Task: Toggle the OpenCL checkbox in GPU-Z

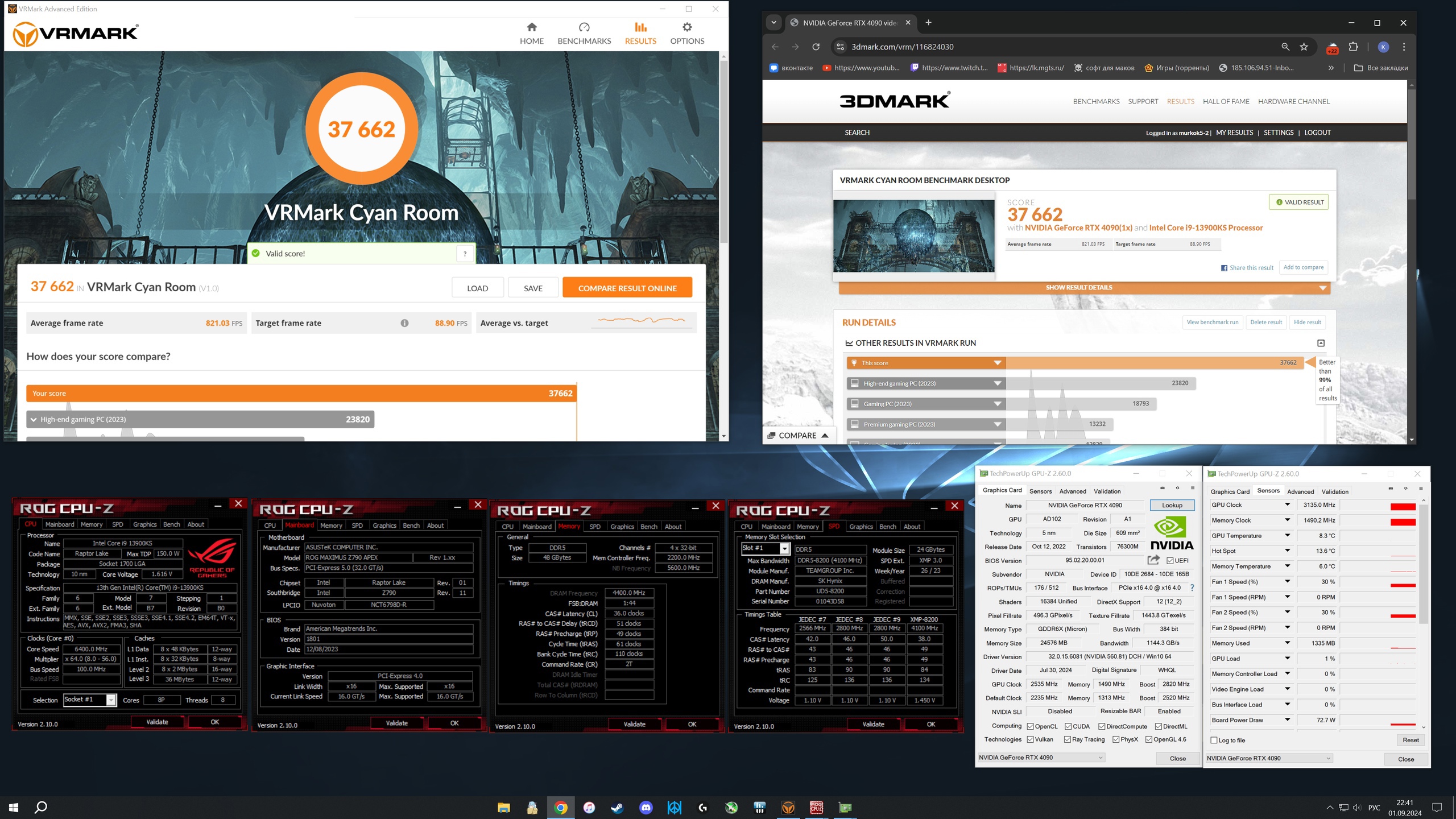Action: point(1030,726)
